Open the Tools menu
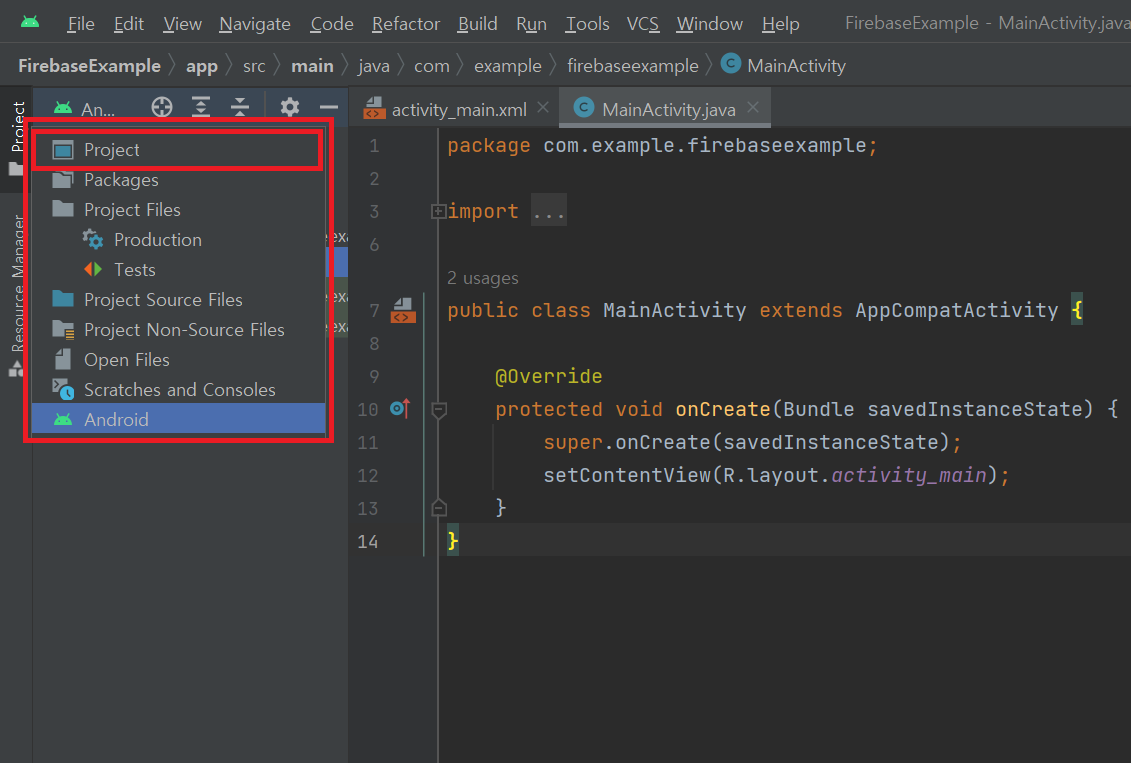This screenshot has height=763, width=1131. click(x=587, y=24)
